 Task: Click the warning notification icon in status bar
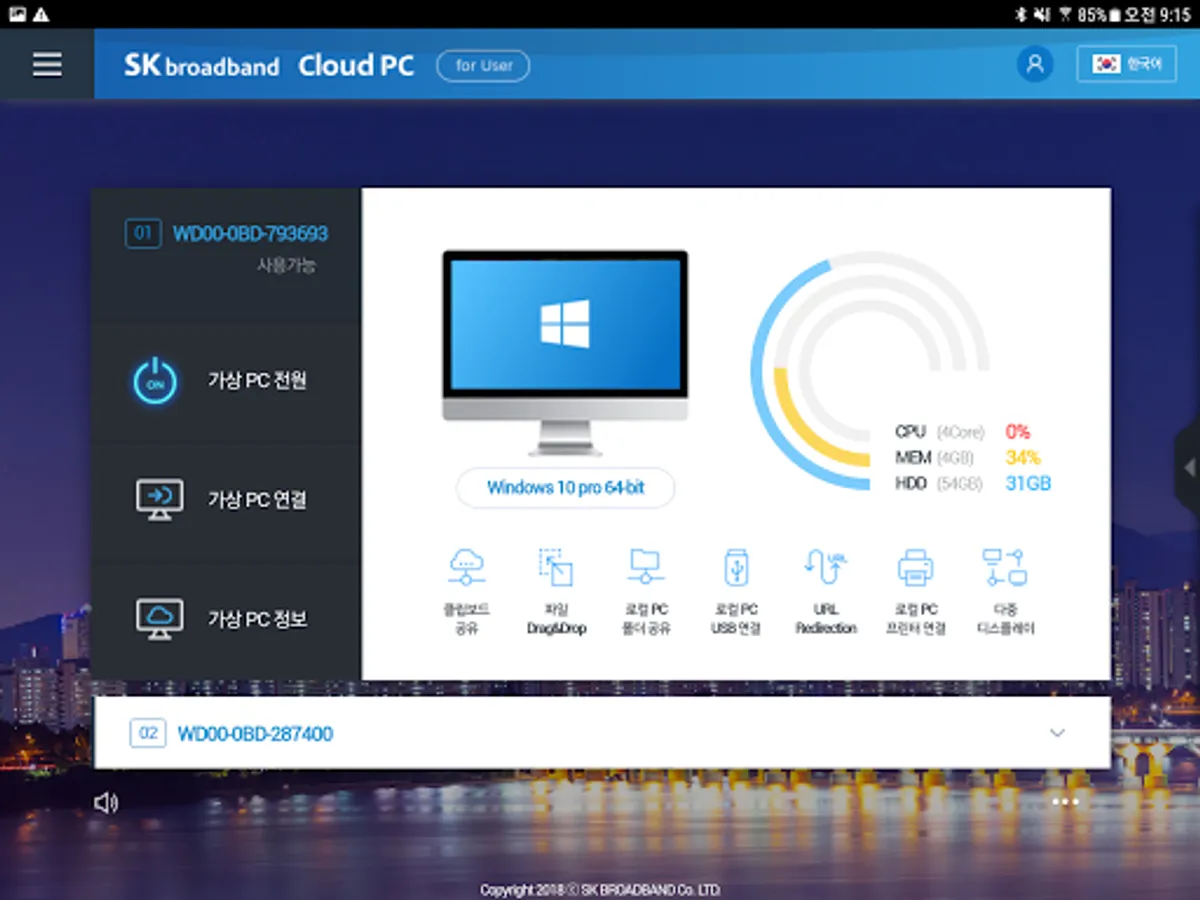pos(41,15)
